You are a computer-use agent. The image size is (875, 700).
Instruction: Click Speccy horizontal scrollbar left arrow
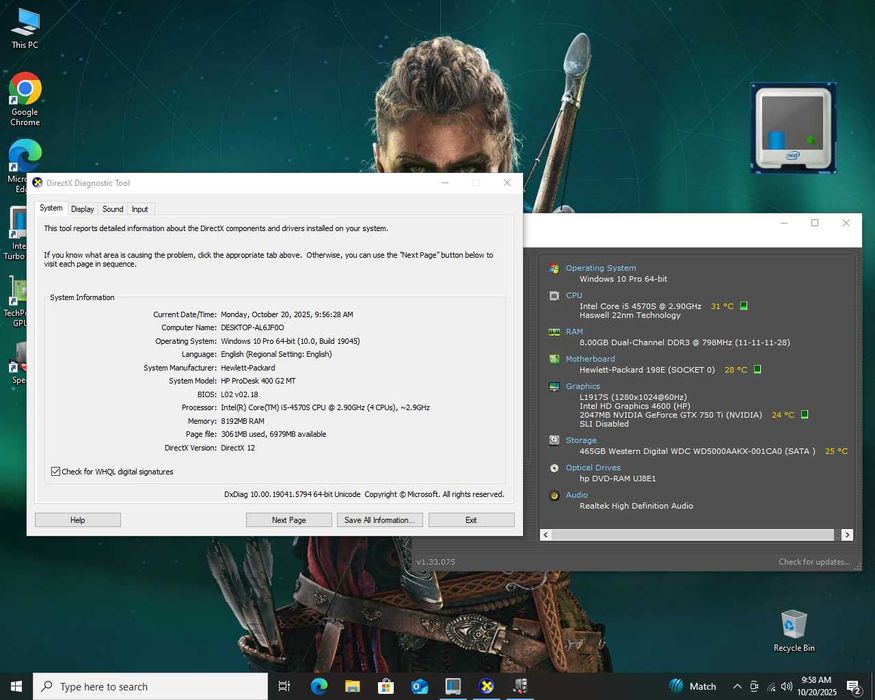(x=546, y=535)
